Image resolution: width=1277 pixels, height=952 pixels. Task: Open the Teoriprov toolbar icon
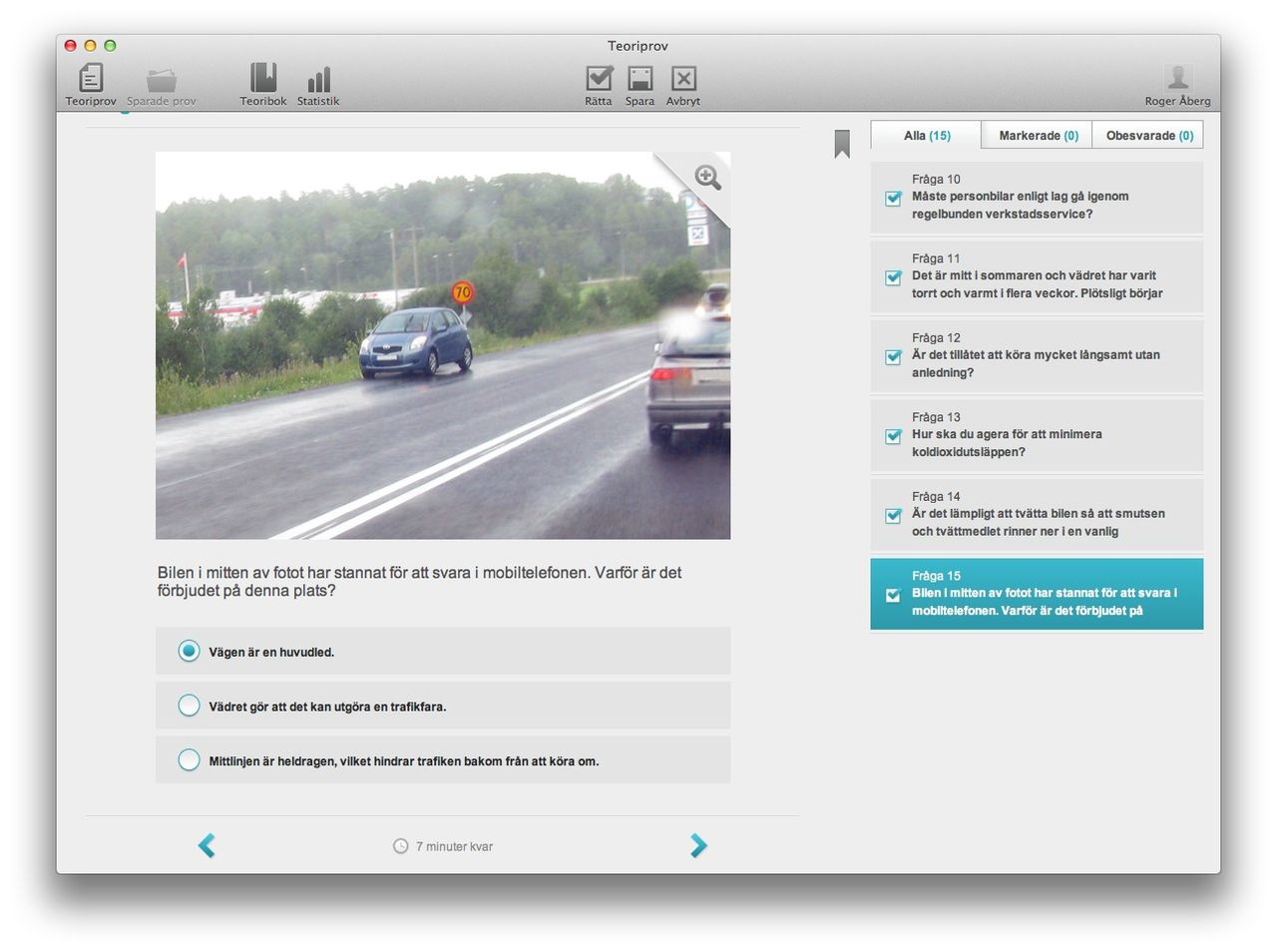(91, 79)
